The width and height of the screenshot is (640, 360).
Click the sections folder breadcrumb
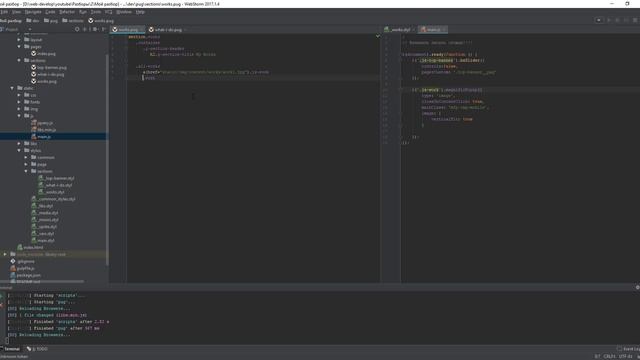coord(73,20)
